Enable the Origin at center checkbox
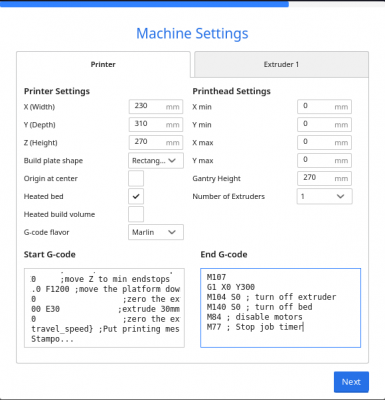The image size is (385, 400). click(136, 178)
